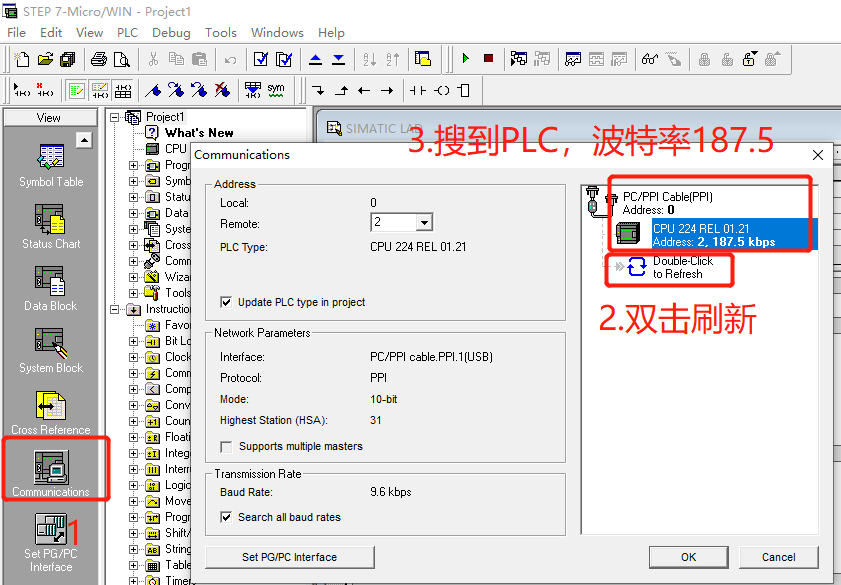Insert a contact using the contact symbol icon
841x585 pixels.
(418, 91)
